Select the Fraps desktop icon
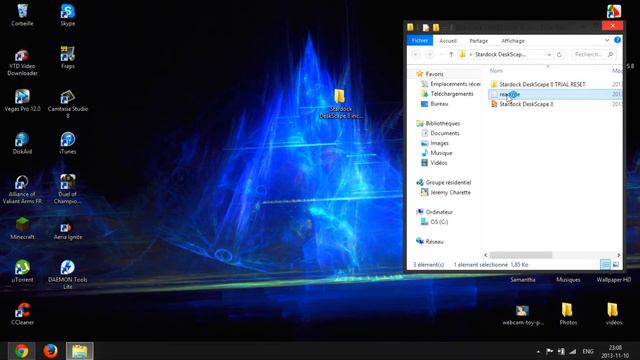Viewport: 640px width, 360px height. tap(68, 58)
